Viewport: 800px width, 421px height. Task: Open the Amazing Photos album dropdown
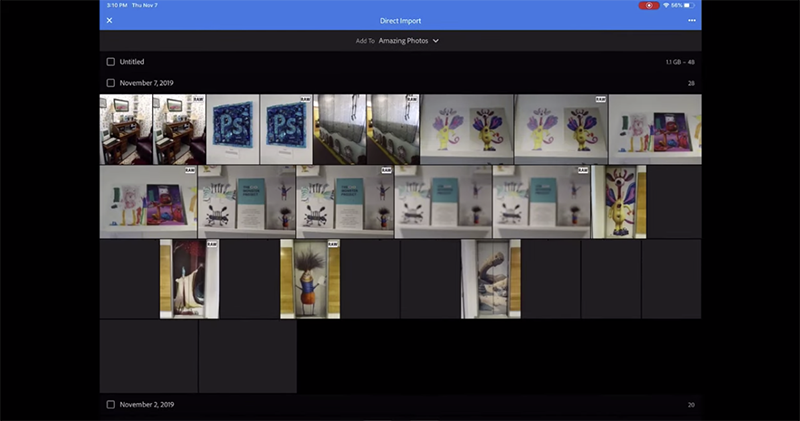408,41
